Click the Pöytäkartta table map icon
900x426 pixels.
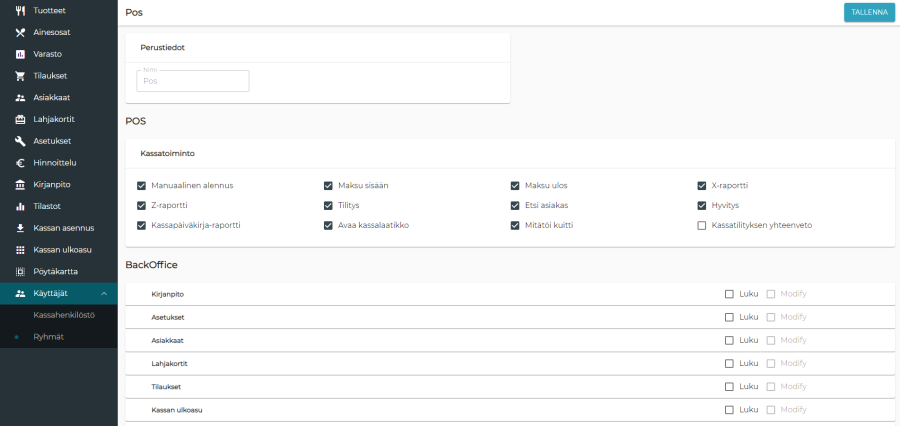20,272
